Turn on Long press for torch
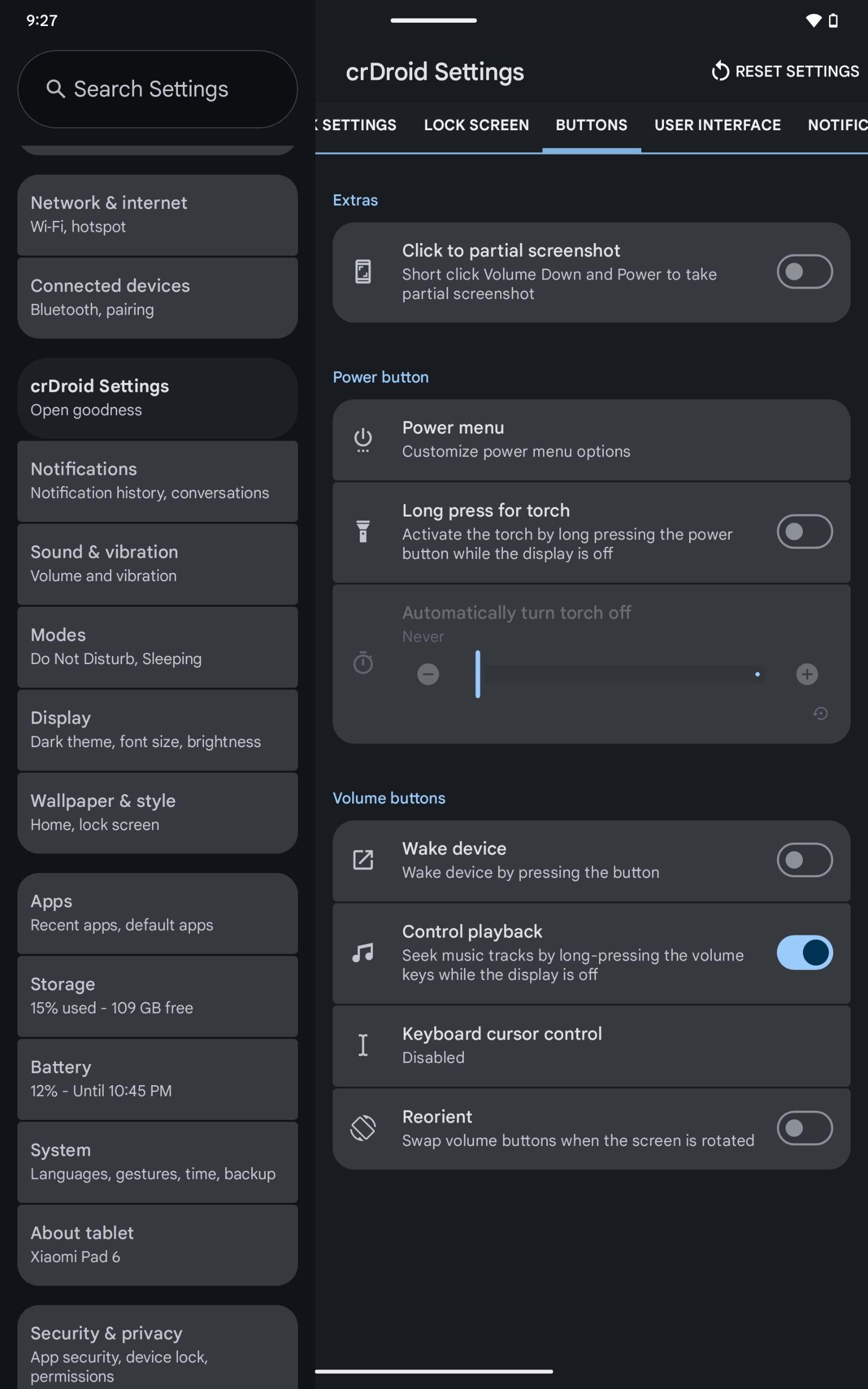The width and height of the screenshot is (868, 1389). pos(805,532)
